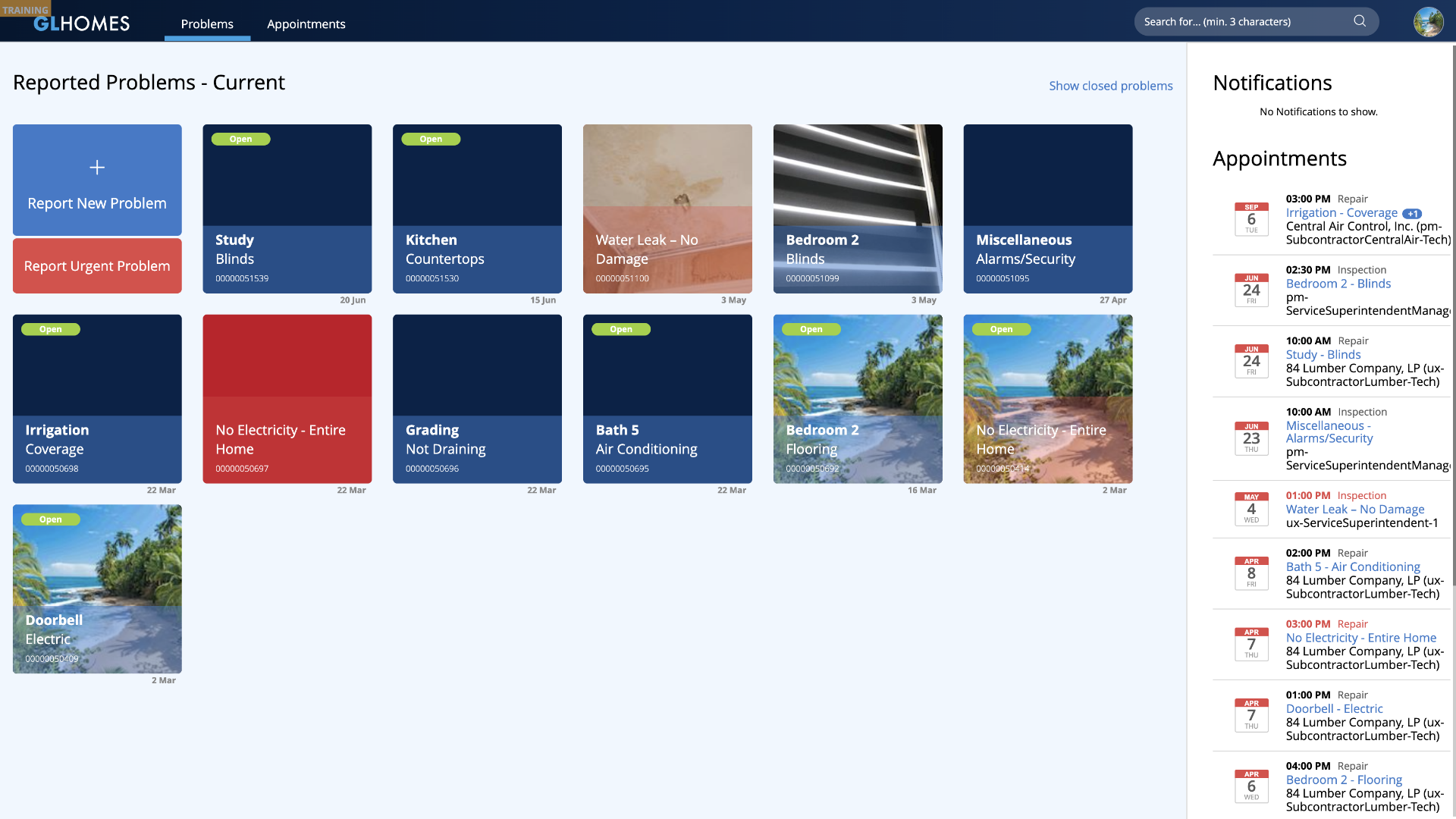1456x819 pixels.
Task: Click the search magnifier icon
Action: (x=1360, y=21)
